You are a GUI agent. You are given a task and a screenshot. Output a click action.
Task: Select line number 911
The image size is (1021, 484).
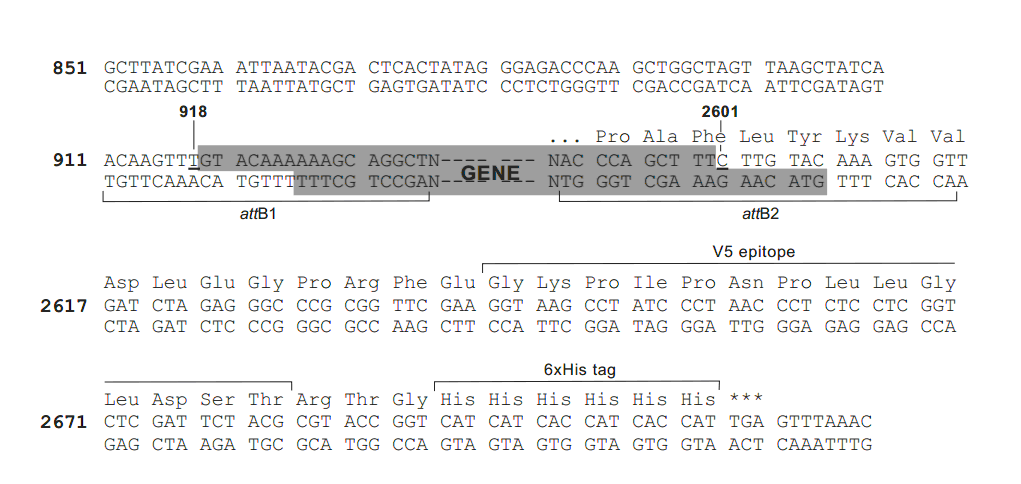69,160
